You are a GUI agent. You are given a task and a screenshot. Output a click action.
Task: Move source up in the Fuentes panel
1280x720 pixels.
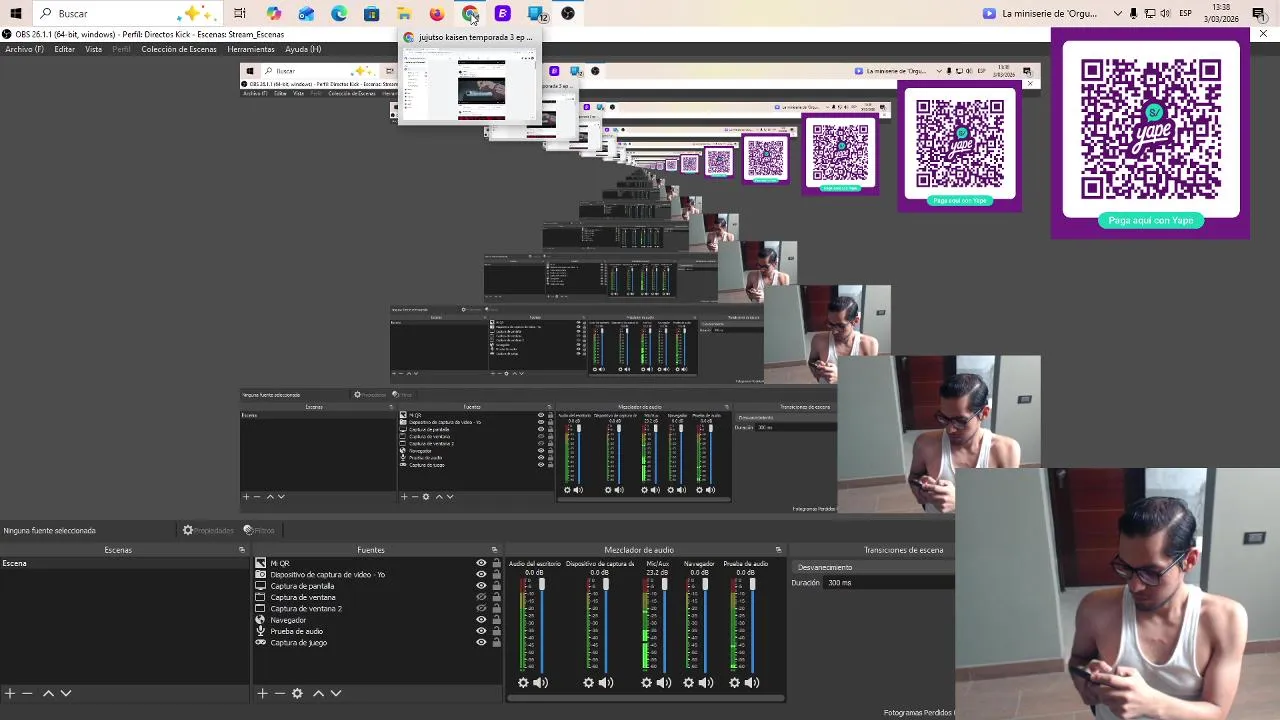pyautogui.click(x=318, y=693)
